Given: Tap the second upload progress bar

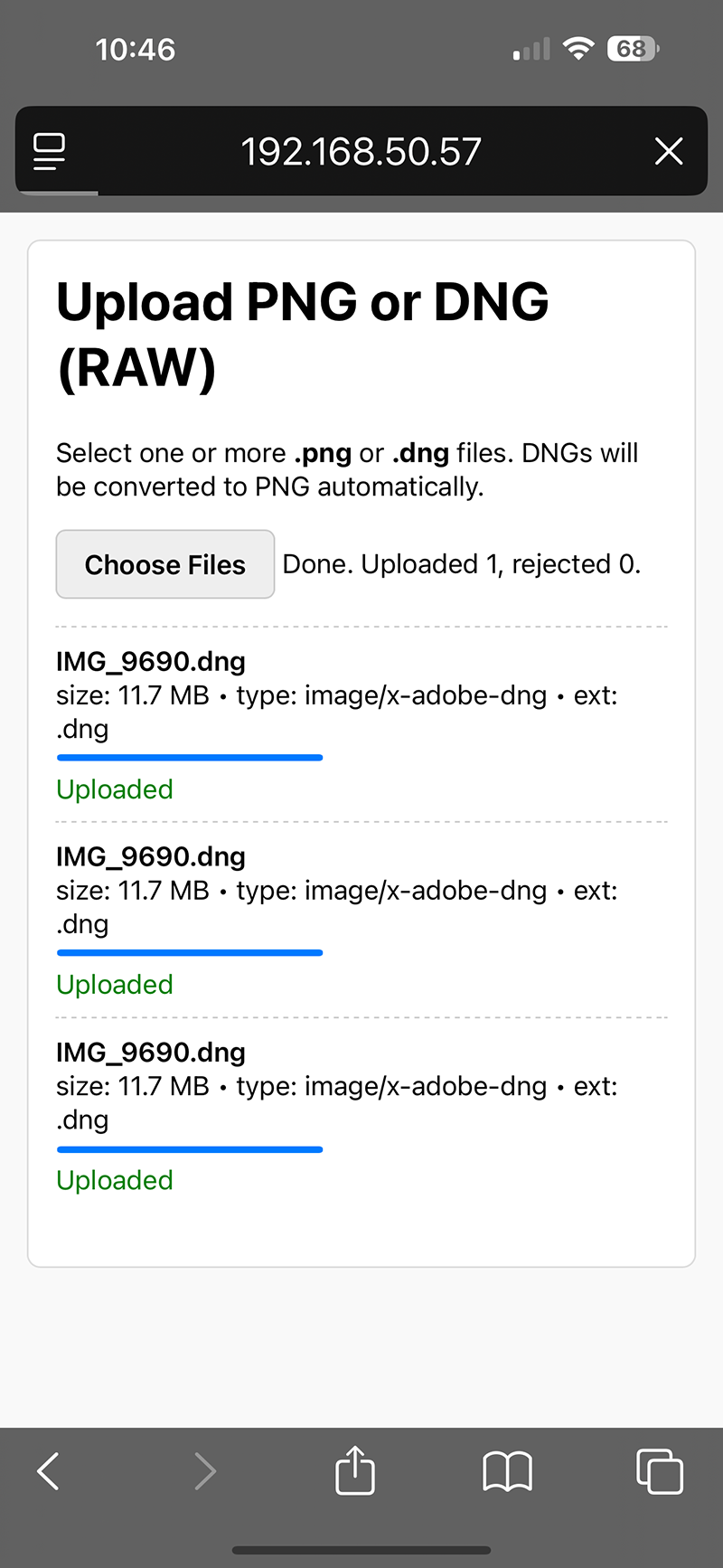Looking at the screenshot, I should (x=189, y=952).
